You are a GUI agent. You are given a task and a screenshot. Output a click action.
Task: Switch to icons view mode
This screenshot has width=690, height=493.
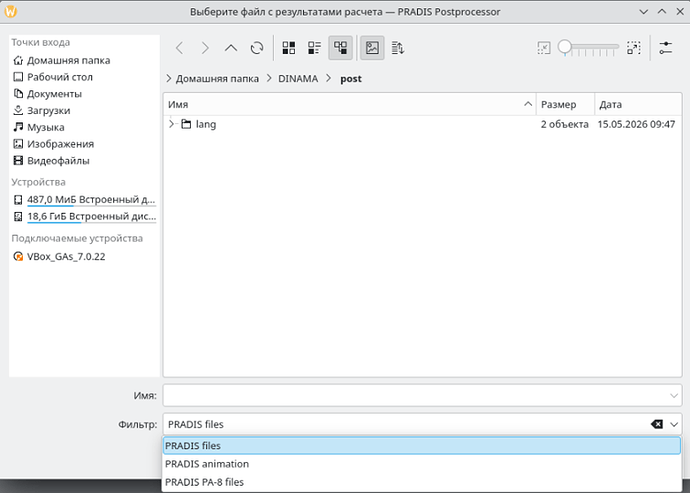(289, 48)
